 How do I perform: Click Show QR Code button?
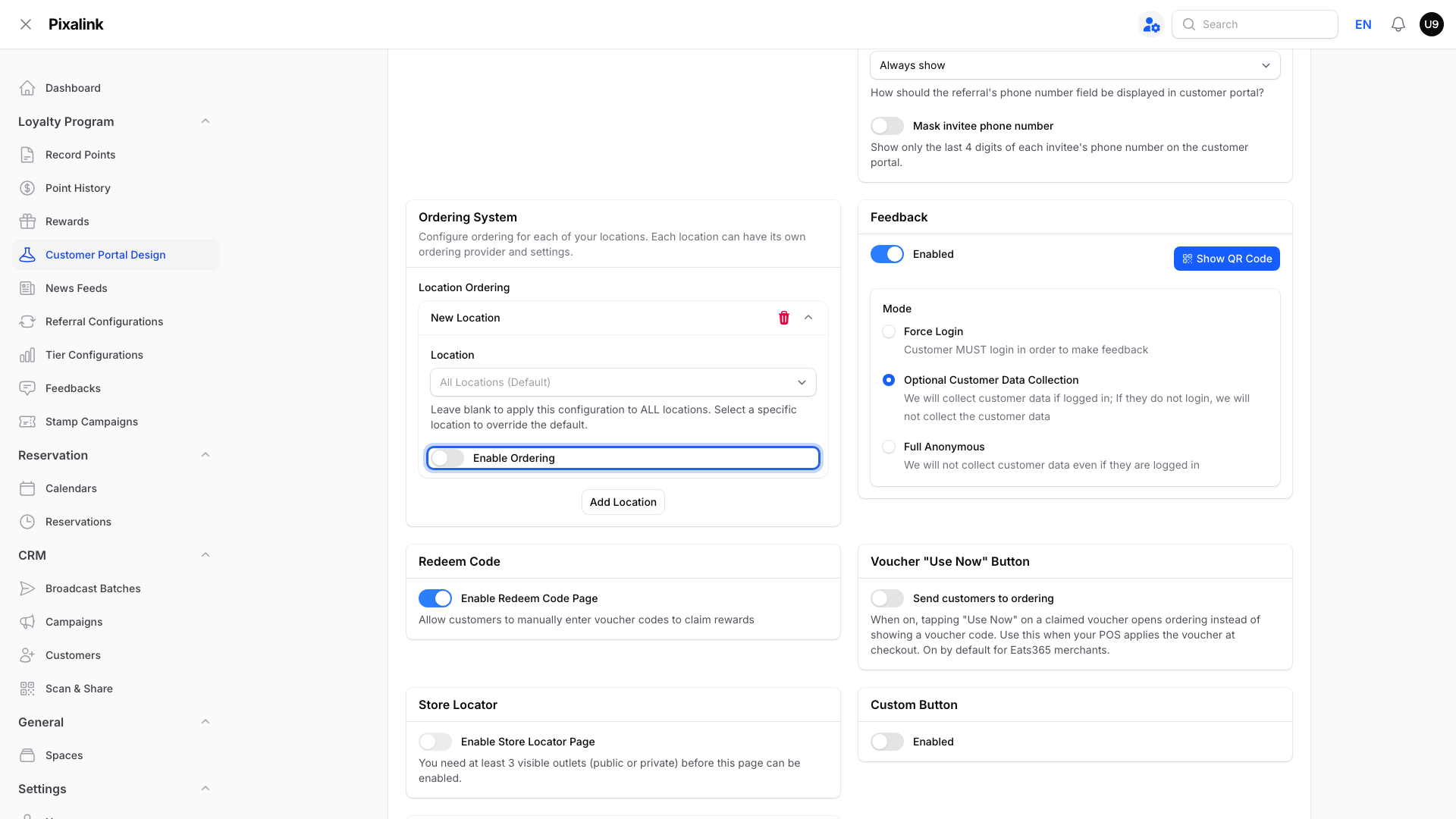1227,259
